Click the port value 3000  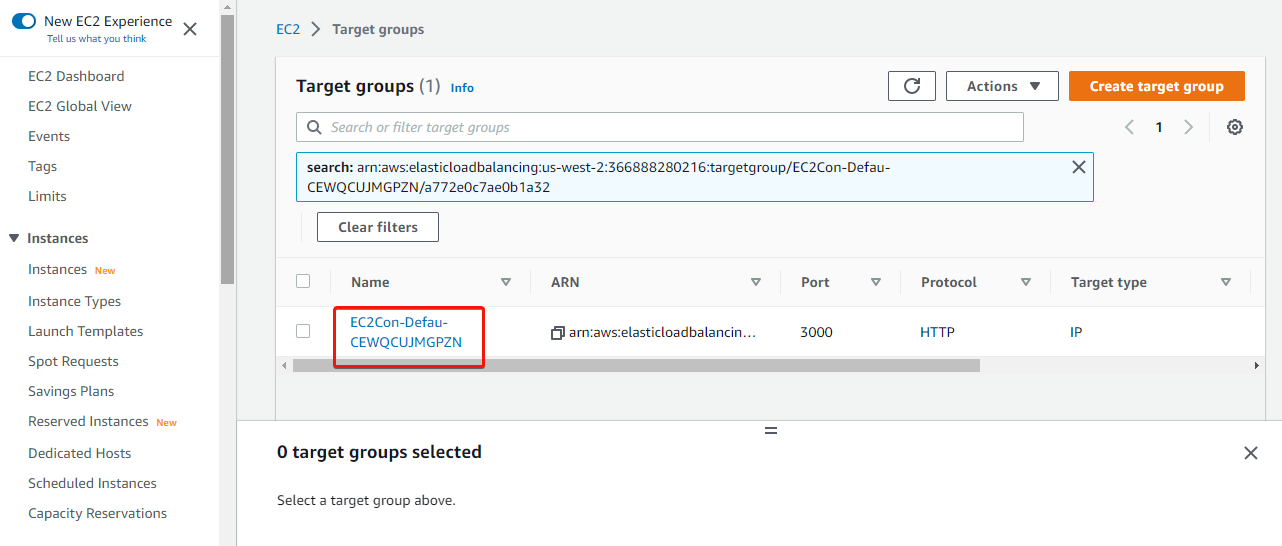point(816,332)
